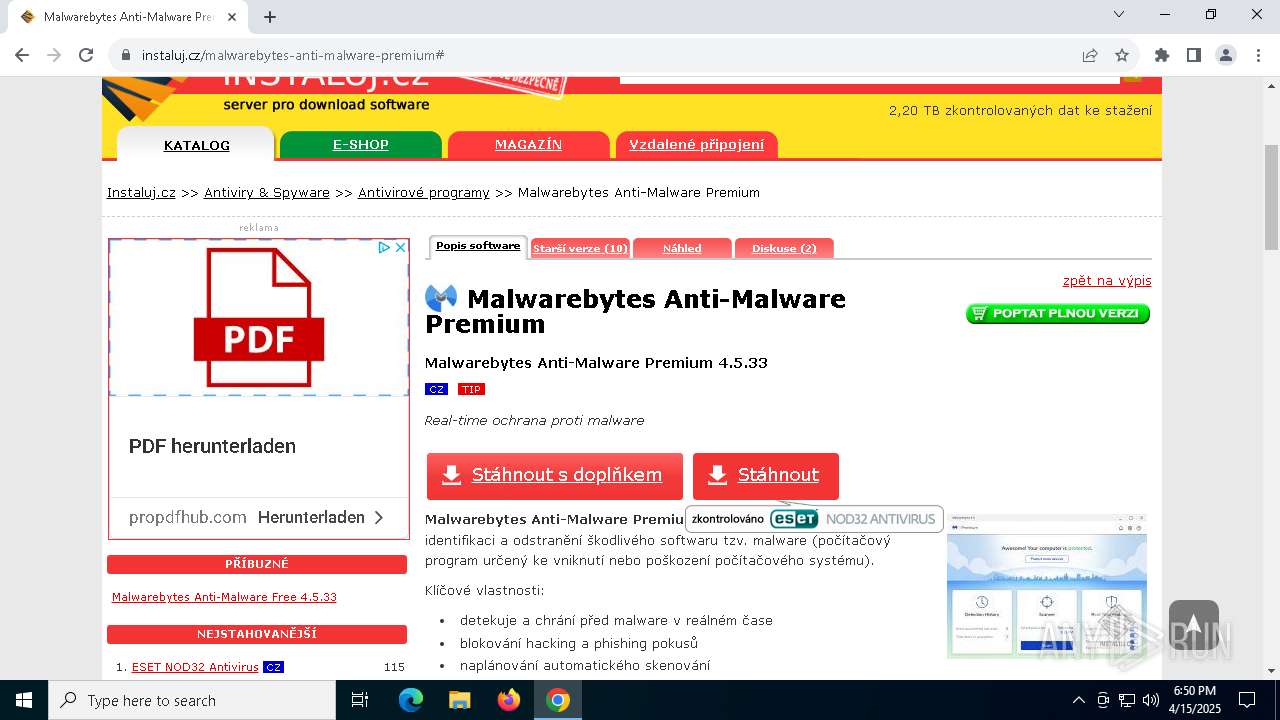
Task: Click Herunterladen in PDF ad
Action: click(321, 517)
